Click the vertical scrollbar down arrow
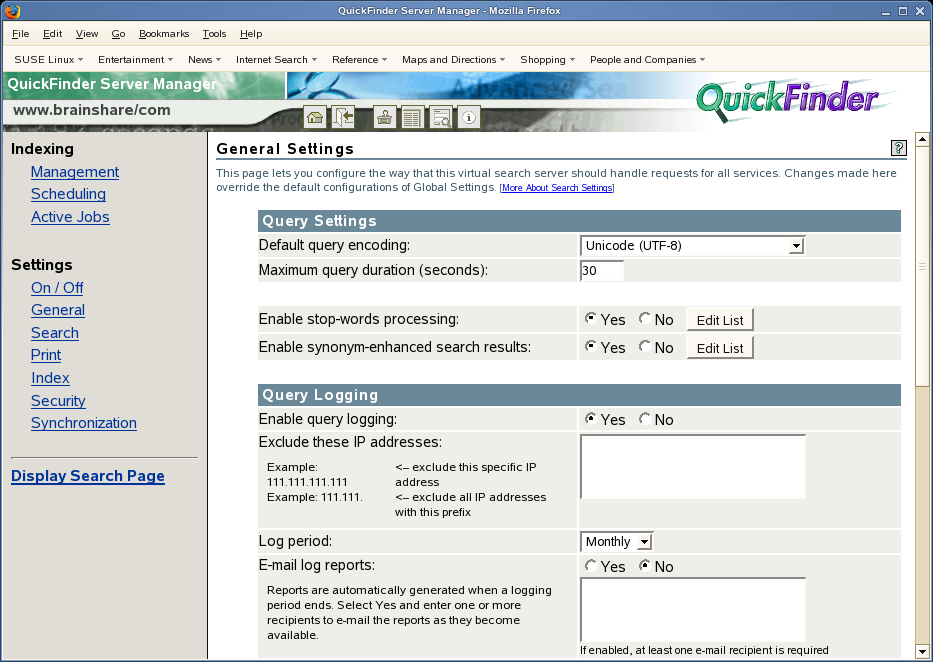The height and width of the screenshot is (662, 933). (922, 651)
